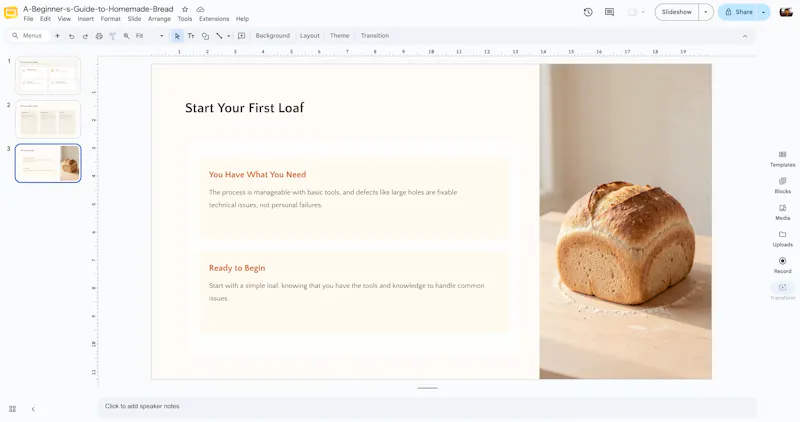
Task: Redo the last action
Action: point(85,36)
